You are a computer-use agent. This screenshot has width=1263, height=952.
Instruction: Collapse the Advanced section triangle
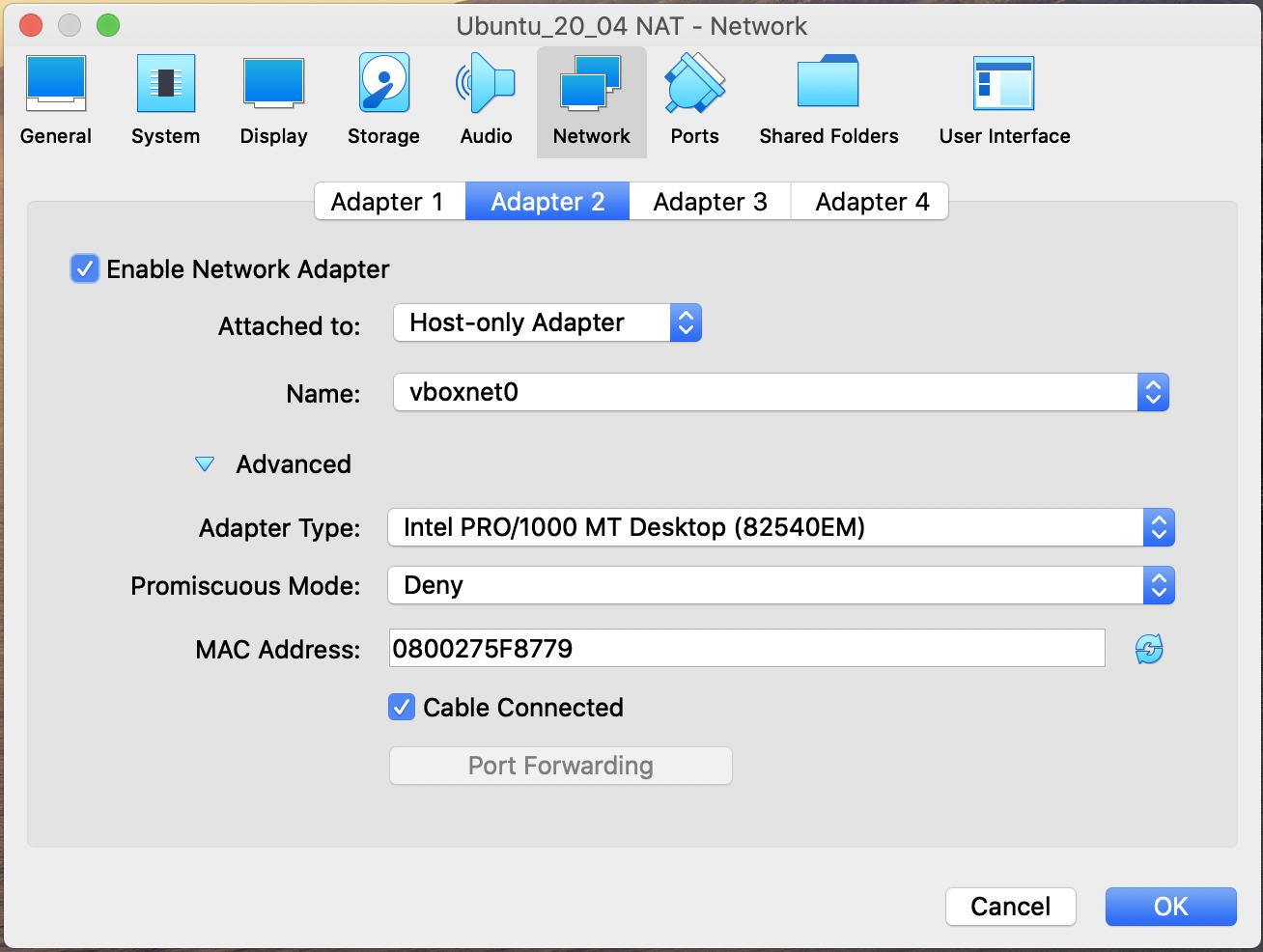[205, 464]
